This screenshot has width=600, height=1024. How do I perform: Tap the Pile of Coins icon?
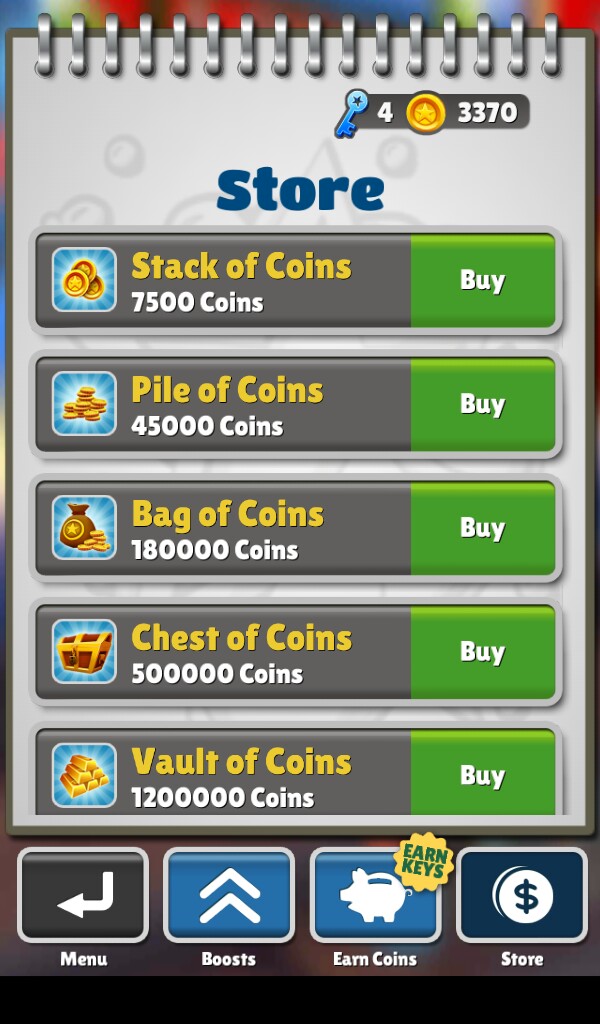coord(84,404)
